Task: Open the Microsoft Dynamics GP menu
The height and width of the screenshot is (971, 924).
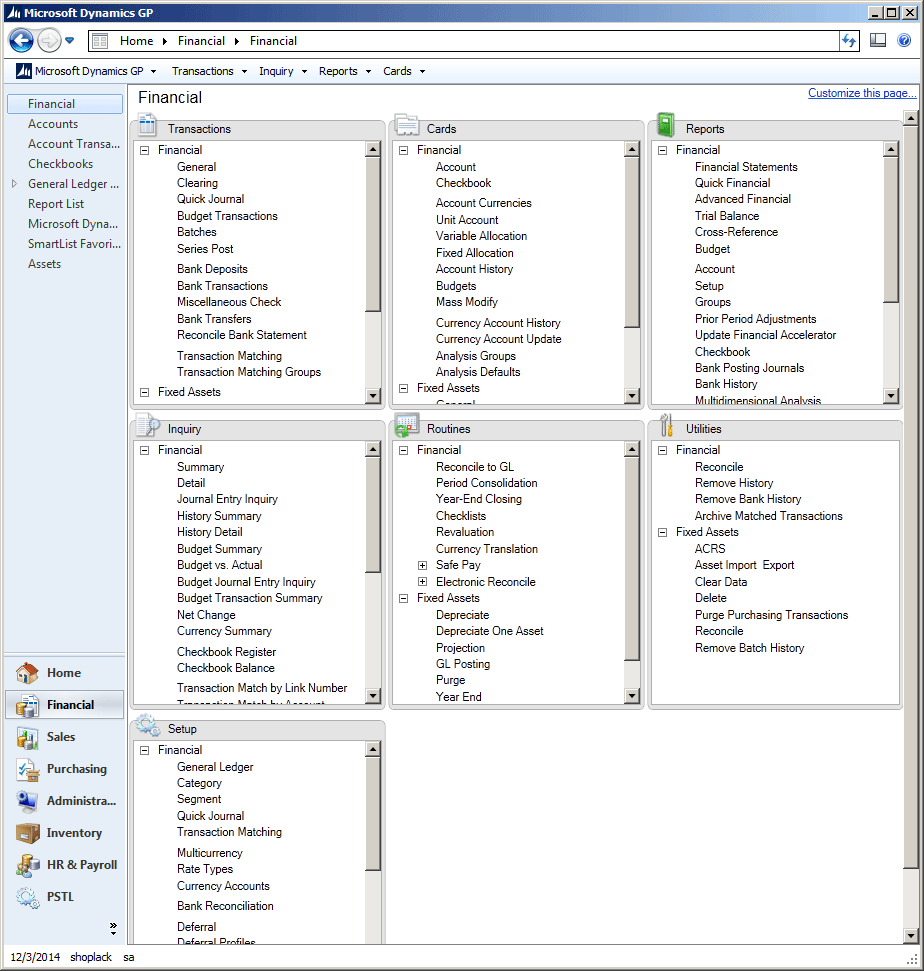Action: coord(89,71)
